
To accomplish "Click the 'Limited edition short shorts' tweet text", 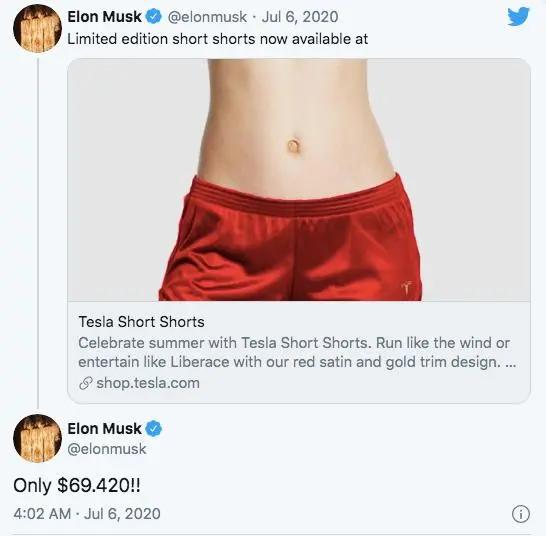I will (x=217, y=39).
